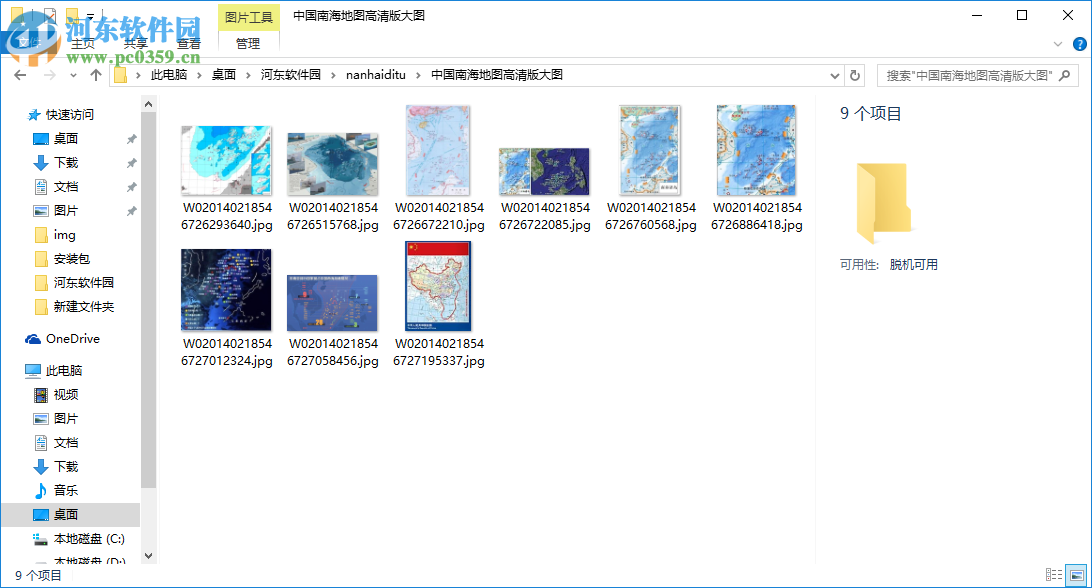Click the Up arrow to go to parent folder
Viewport: 1092px width, 588px height.
95,75
